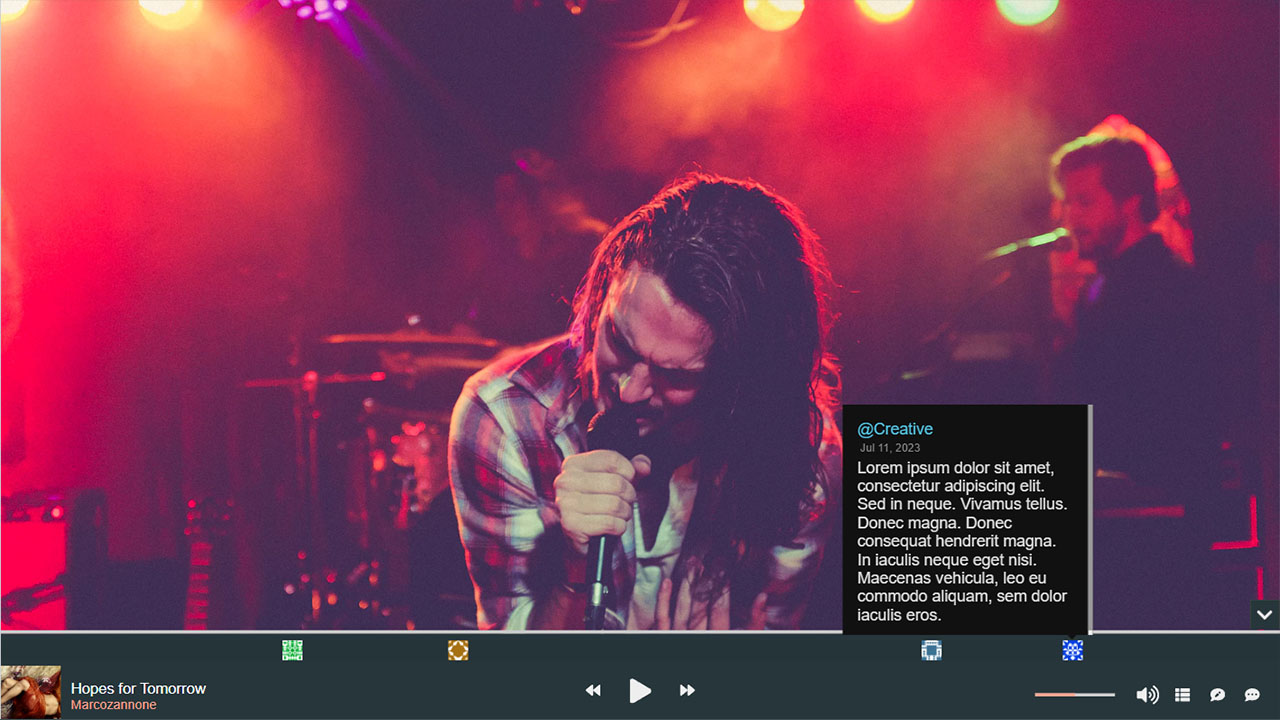Screen dimensions: 1280x720
Task: Select the light-blue chip avatar on the waveform bar
Action: 931,649
